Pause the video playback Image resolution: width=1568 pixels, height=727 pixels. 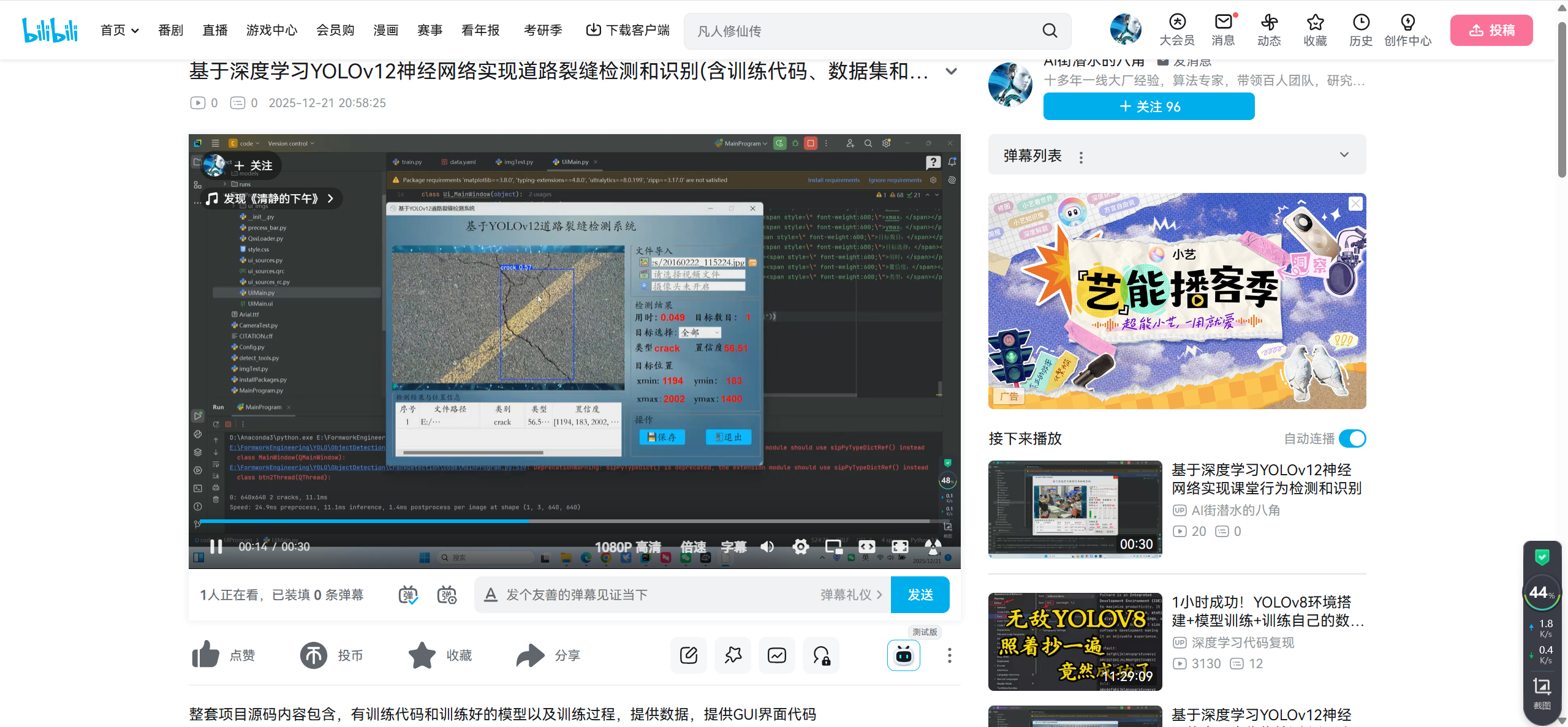(216, 546)
